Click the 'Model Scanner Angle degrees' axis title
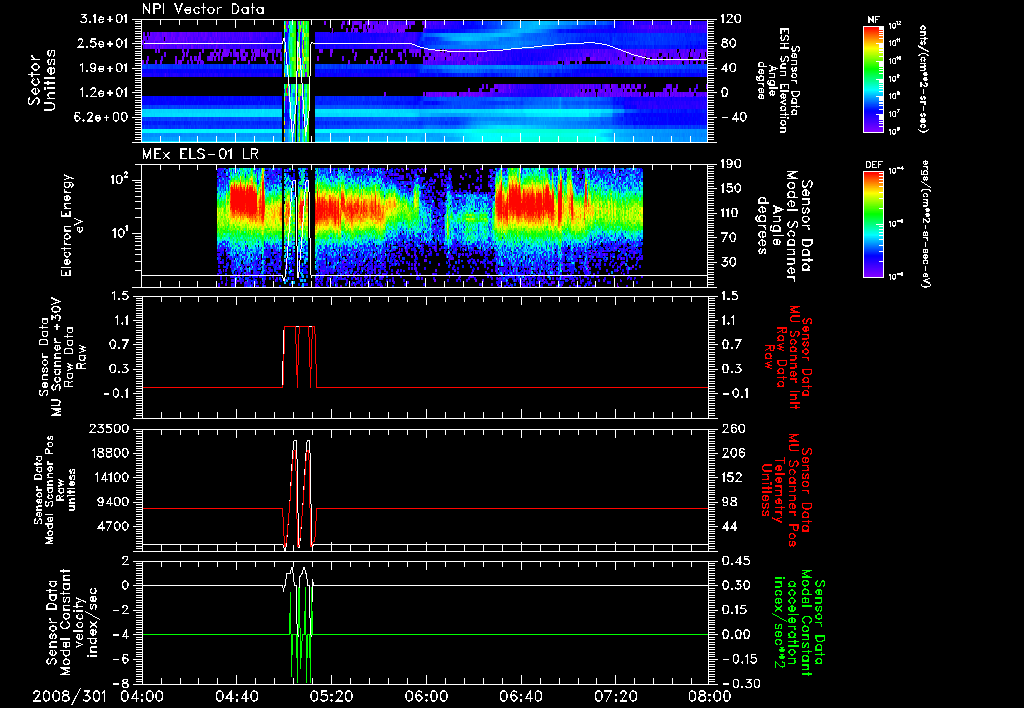1024x708 pixels. (784, 225)
